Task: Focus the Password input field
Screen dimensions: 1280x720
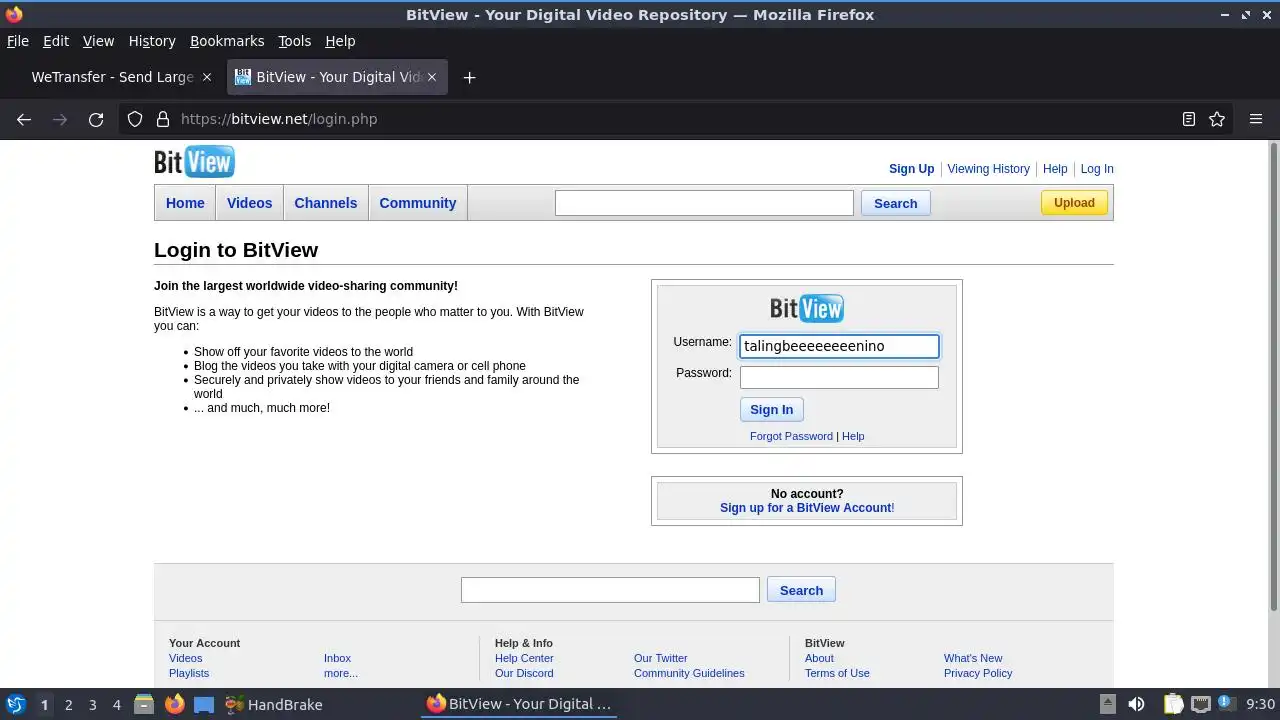Action: pyautogui.click(x=839, y=377)
